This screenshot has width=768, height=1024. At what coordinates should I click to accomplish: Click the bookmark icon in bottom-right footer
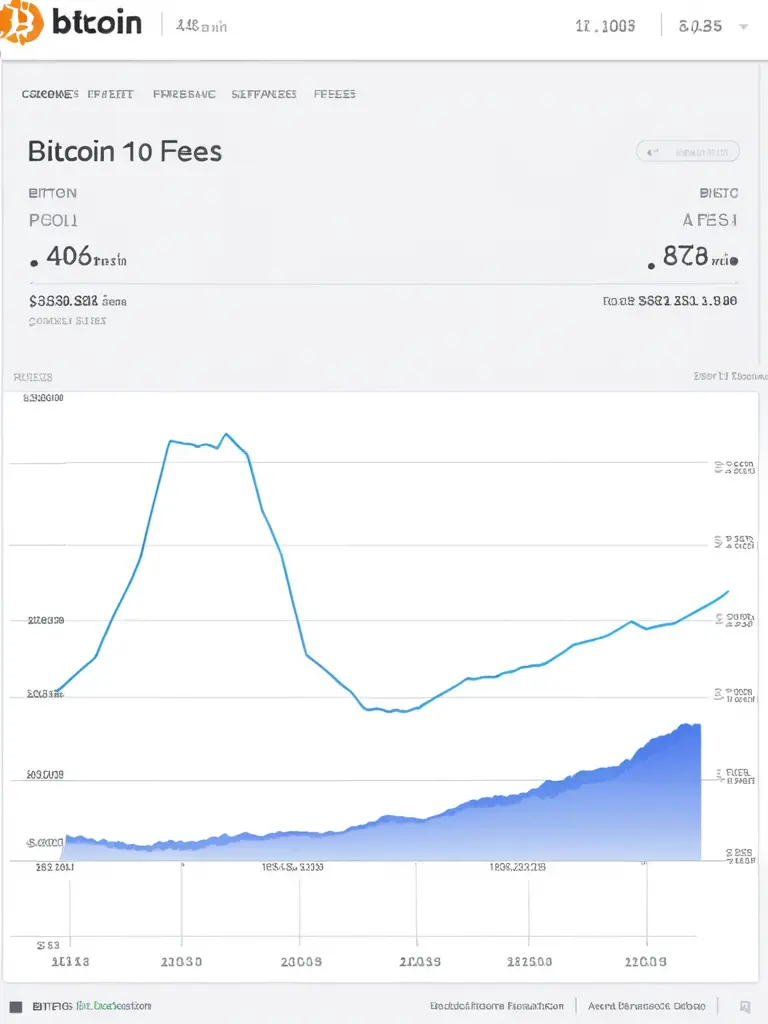[x=745, y=1006]
